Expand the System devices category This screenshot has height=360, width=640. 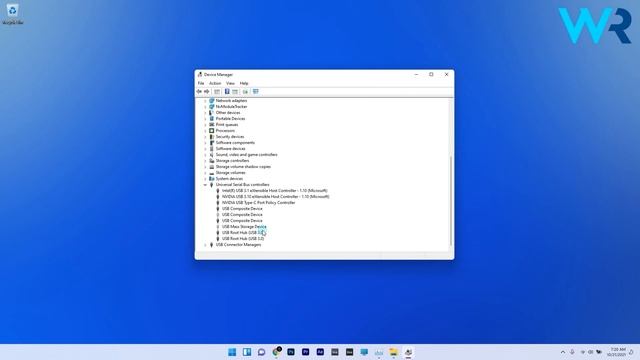pos(205,179)
